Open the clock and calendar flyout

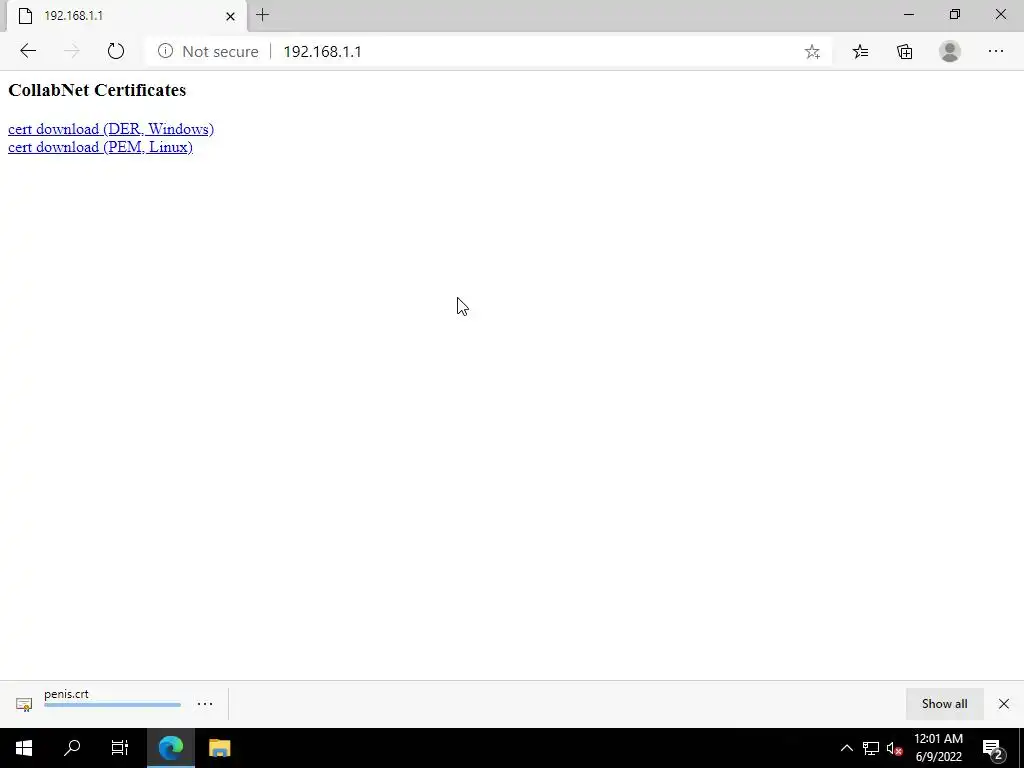(x=938, y=748)
